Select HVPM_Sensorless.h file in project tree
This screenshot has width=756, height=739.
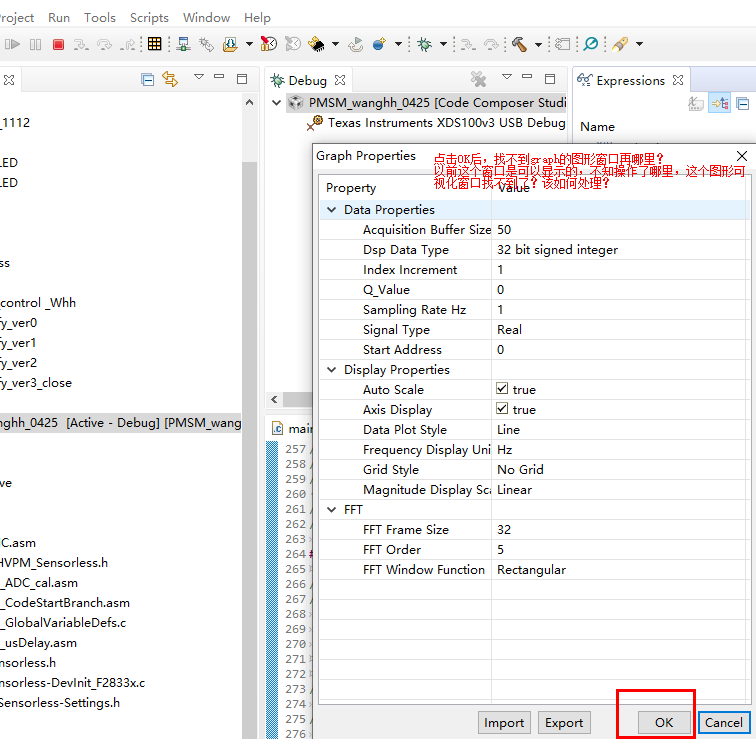click(54, 563)
